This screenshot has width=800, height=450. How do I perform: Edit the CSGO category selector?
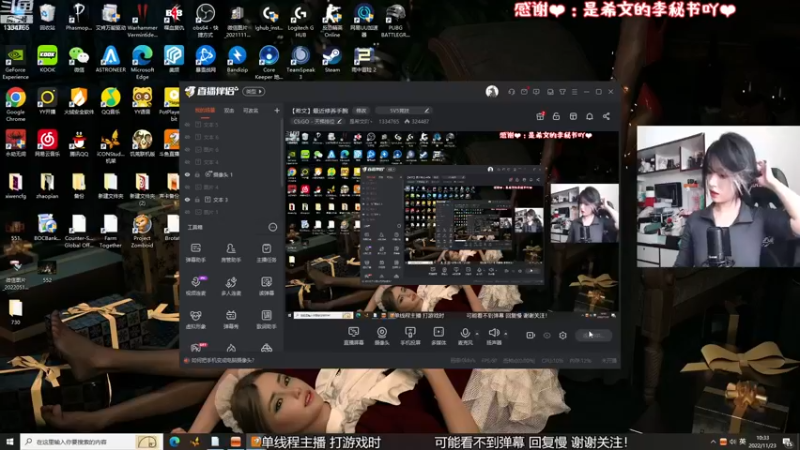(x=318, y=121)
